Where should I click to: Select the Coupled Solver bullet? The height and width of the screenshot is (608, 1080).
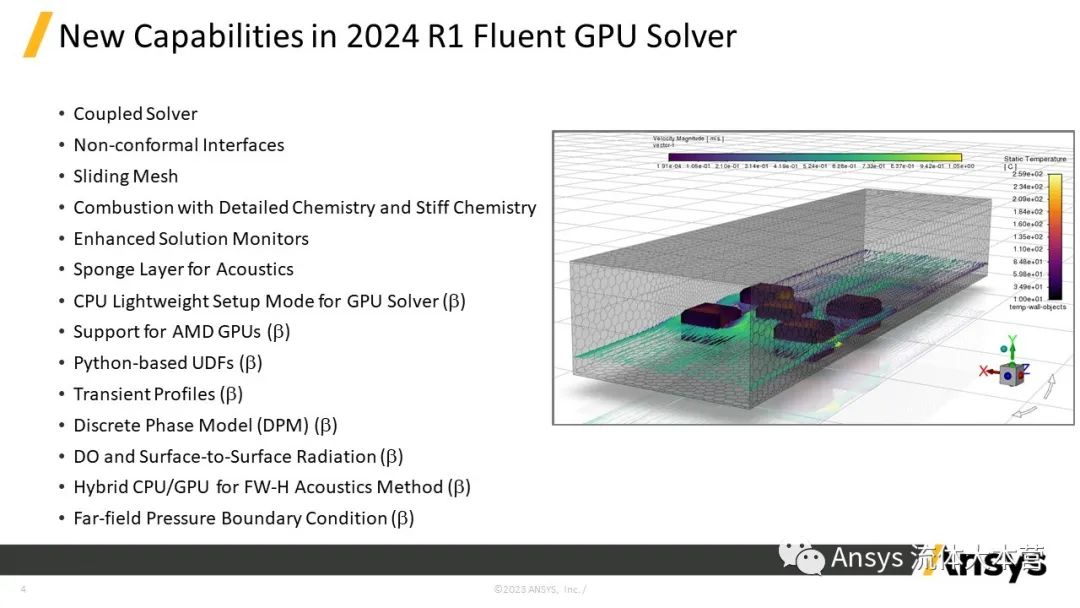point(135,114)
